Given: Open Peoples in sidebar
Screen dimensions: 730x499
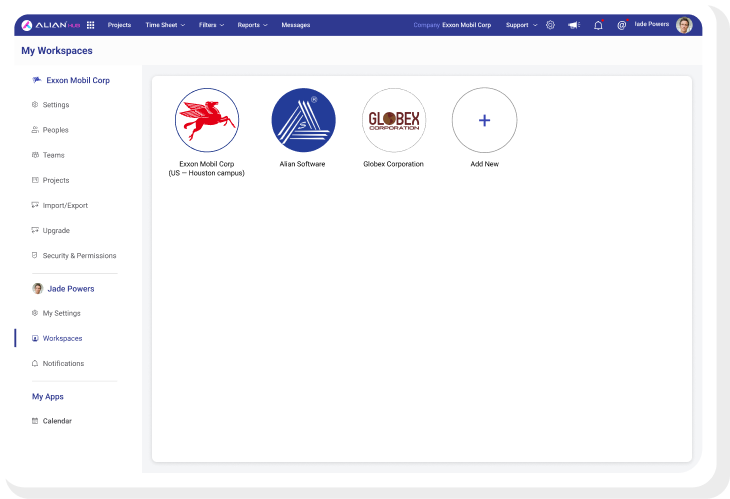Looking at the screenshot, I should pos(55,130).
